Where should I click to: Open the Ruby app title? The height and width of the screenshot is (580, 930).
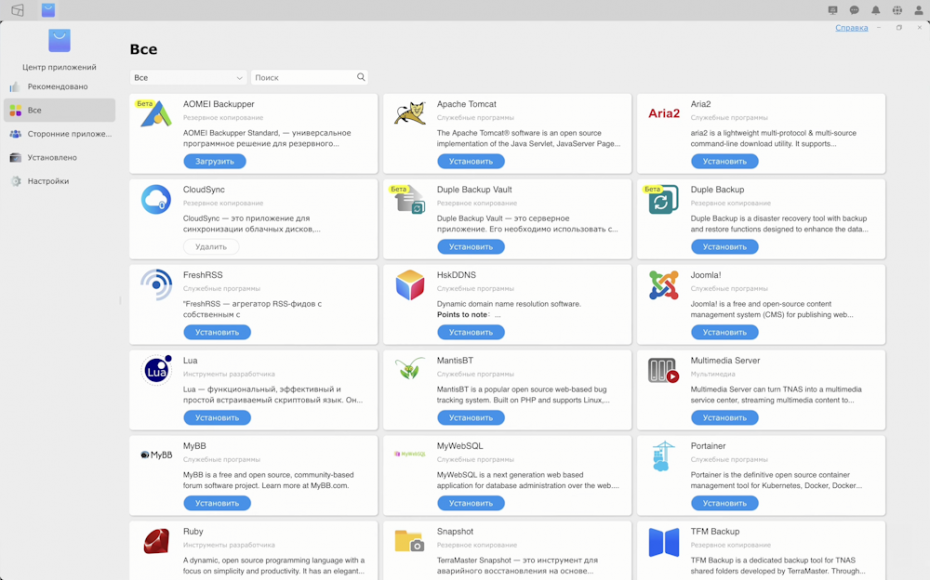(193, 531)
